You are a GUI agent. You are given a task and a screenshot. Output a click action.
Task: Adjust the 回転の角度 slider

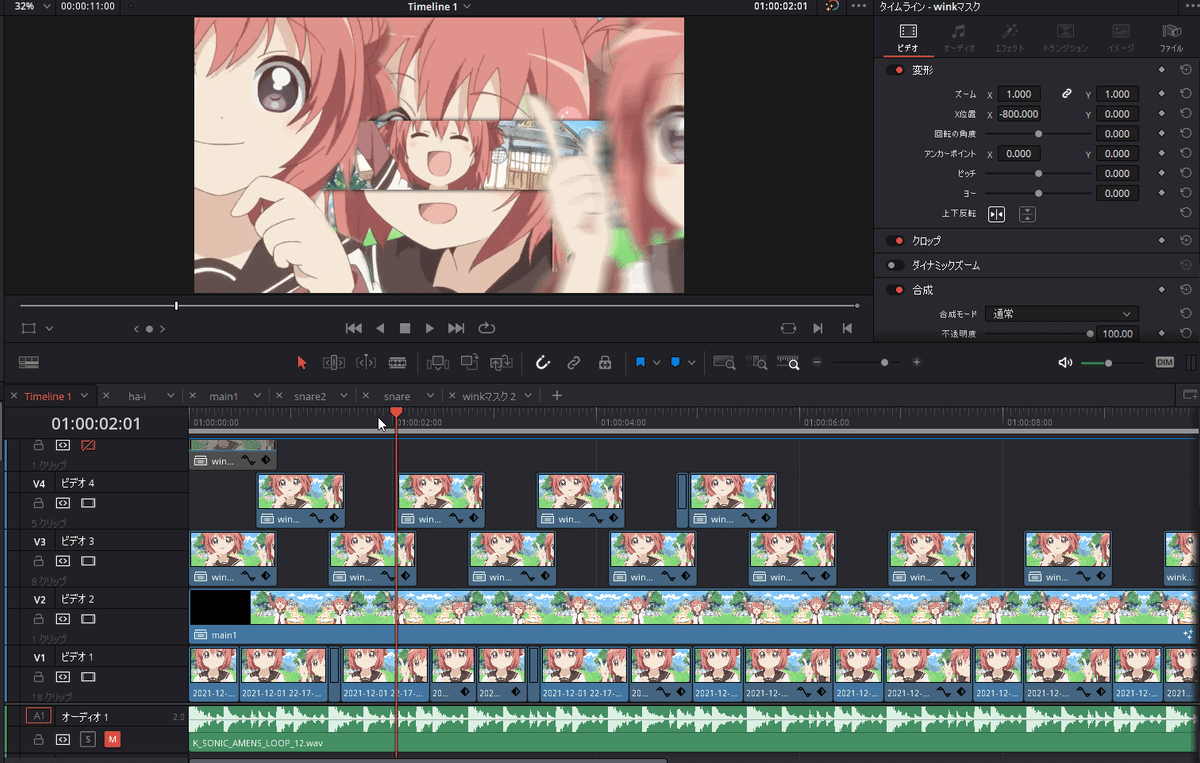click(x=1038, y=133)
